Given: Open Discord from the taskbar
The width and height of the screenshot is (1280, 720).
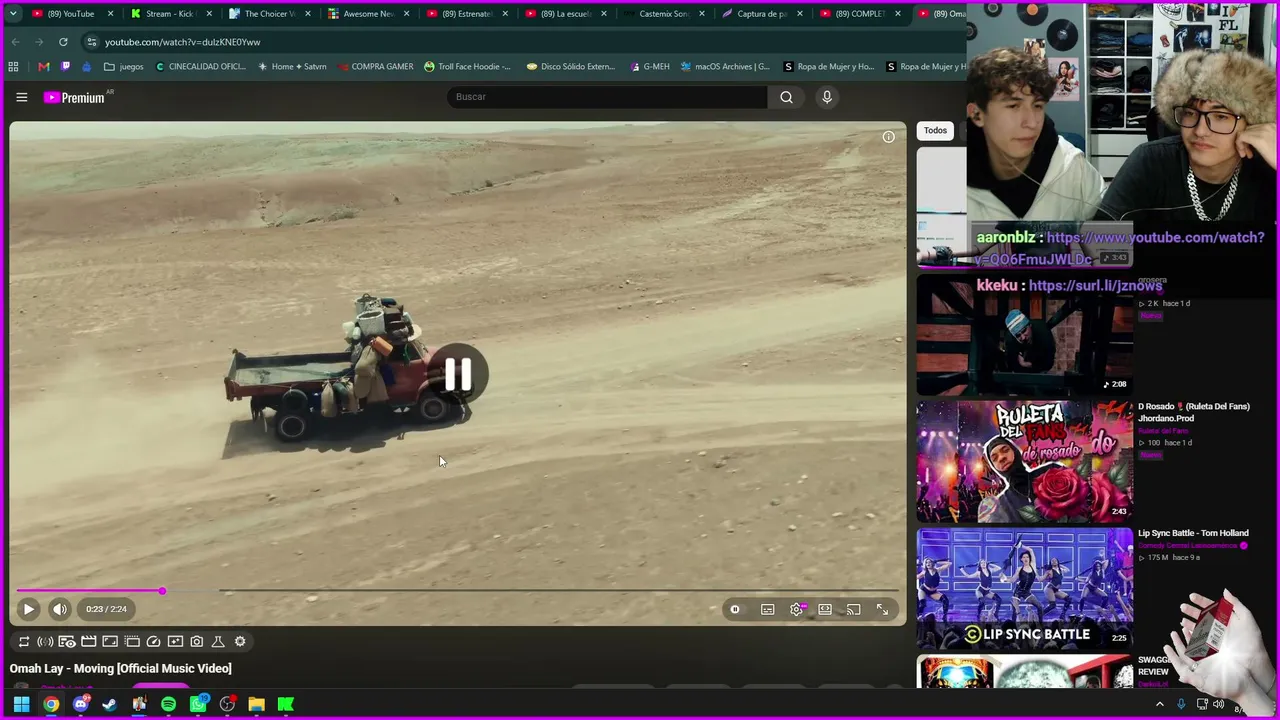Looking at the screenshot, I should [x=81, y=704].
